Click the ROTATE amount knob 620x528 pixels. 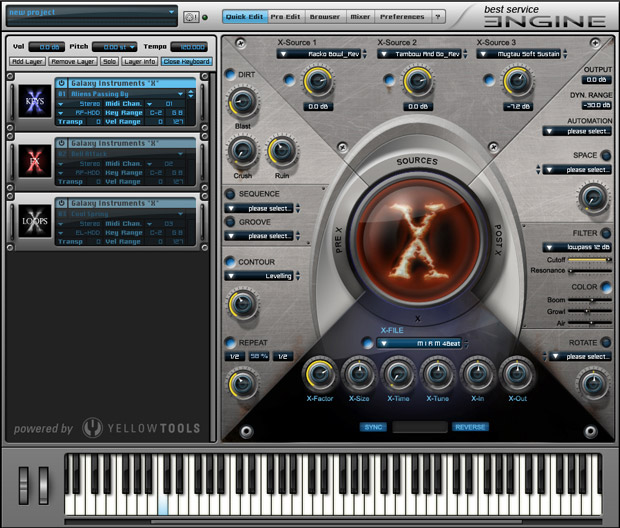[593, 383]
